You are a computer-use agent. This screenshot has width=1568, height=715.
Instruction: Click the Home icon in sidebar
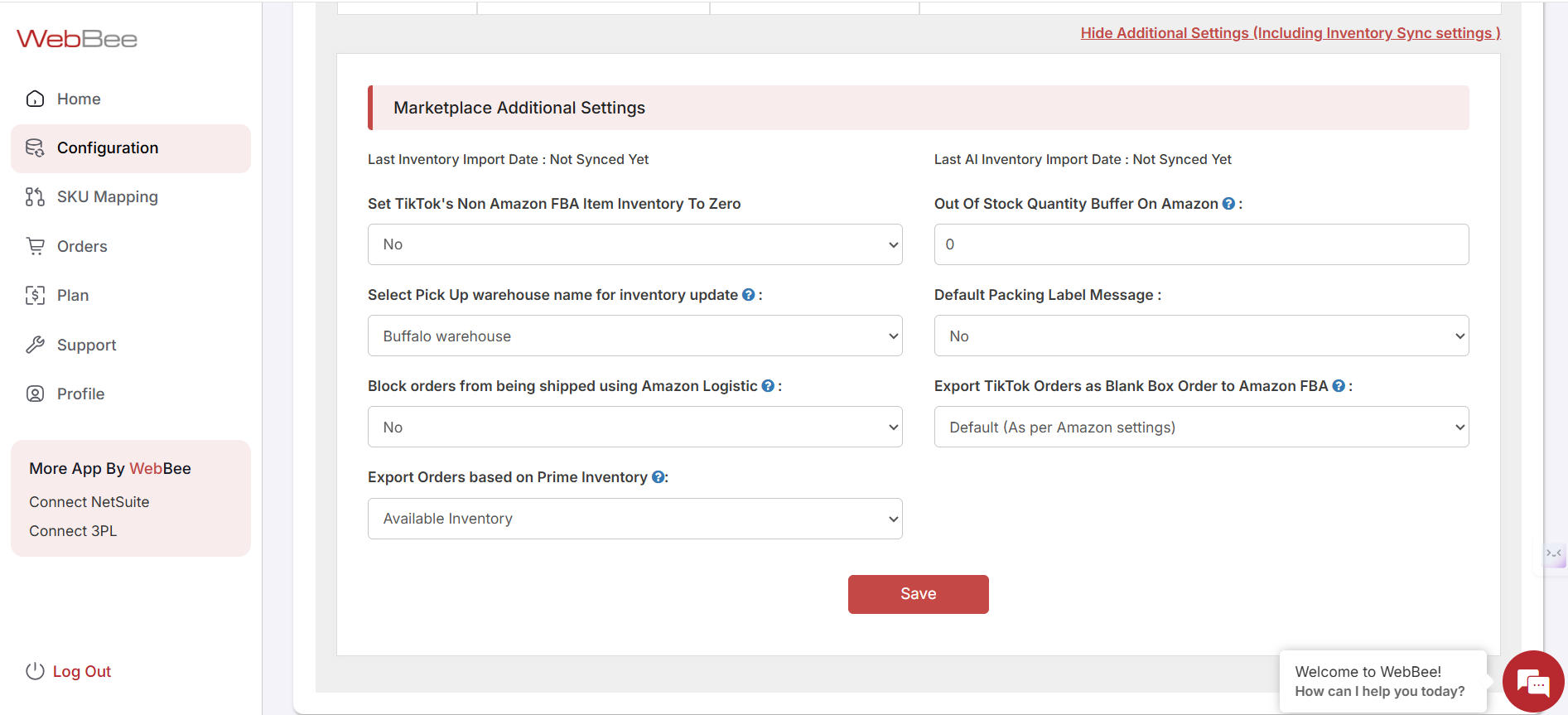point(35,99)
